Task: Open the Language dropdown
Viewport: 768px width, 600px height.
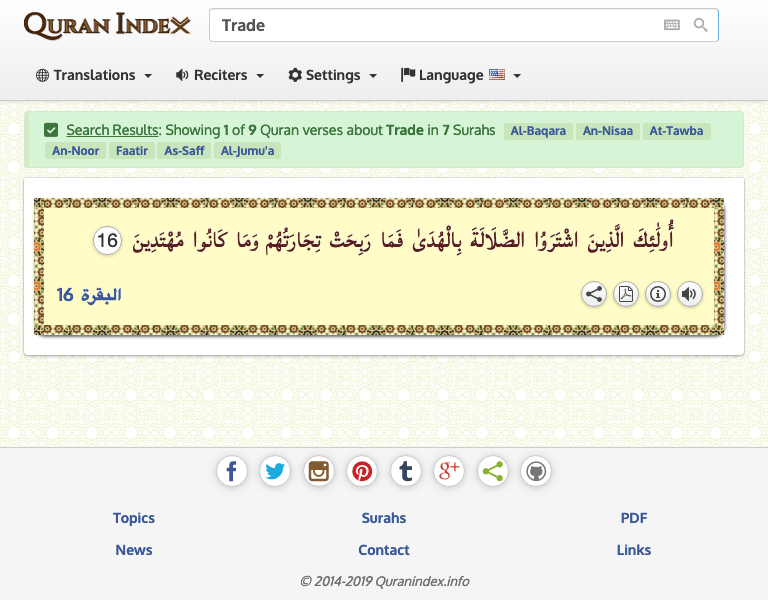Action: click(460, 75)
